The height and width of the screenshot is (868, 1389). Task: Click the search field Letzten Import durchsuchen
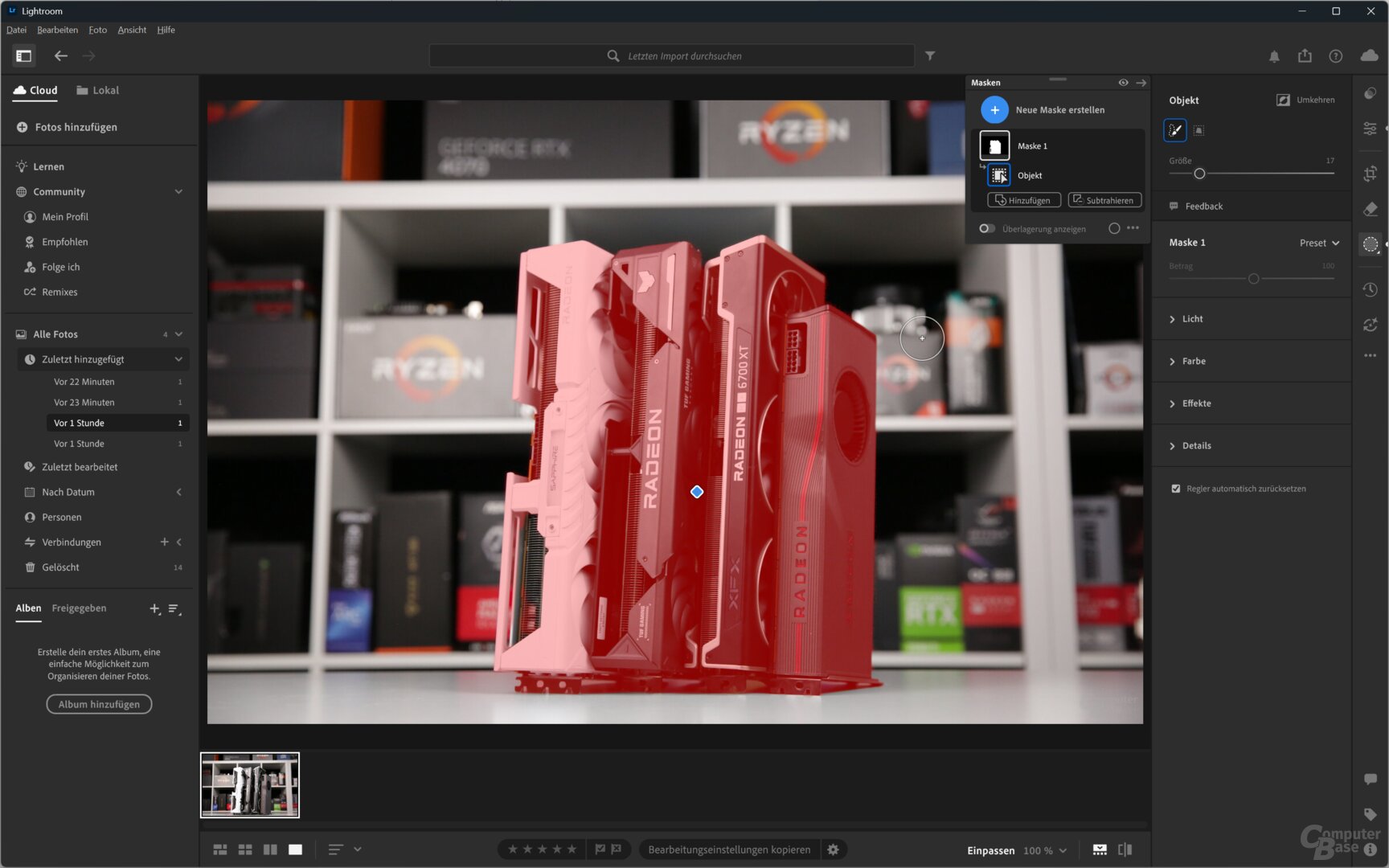tap(672, 55)
